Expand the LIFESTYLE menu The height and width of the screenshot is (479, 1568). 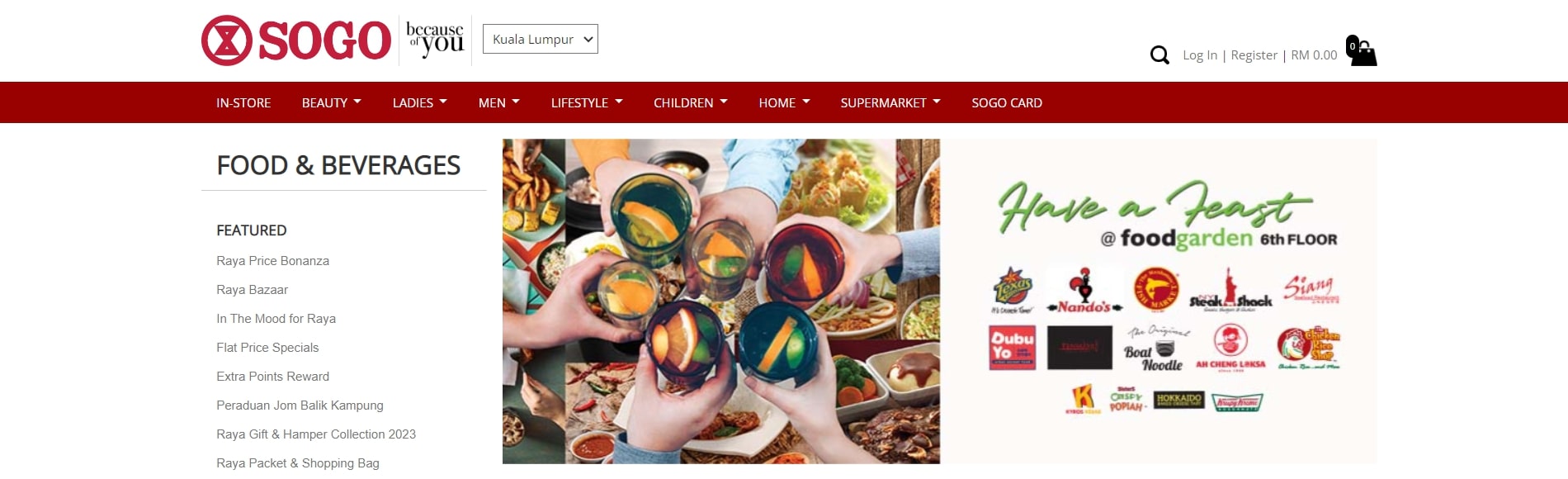pyautogui.click(x=587, y=102)
